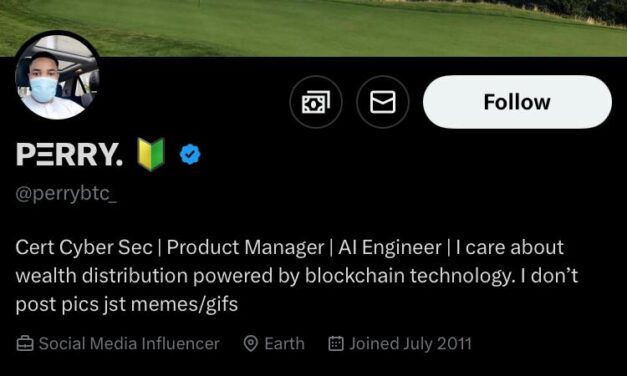
Task: Click the green-yellow beginner emoji
Action: (151, 154)
